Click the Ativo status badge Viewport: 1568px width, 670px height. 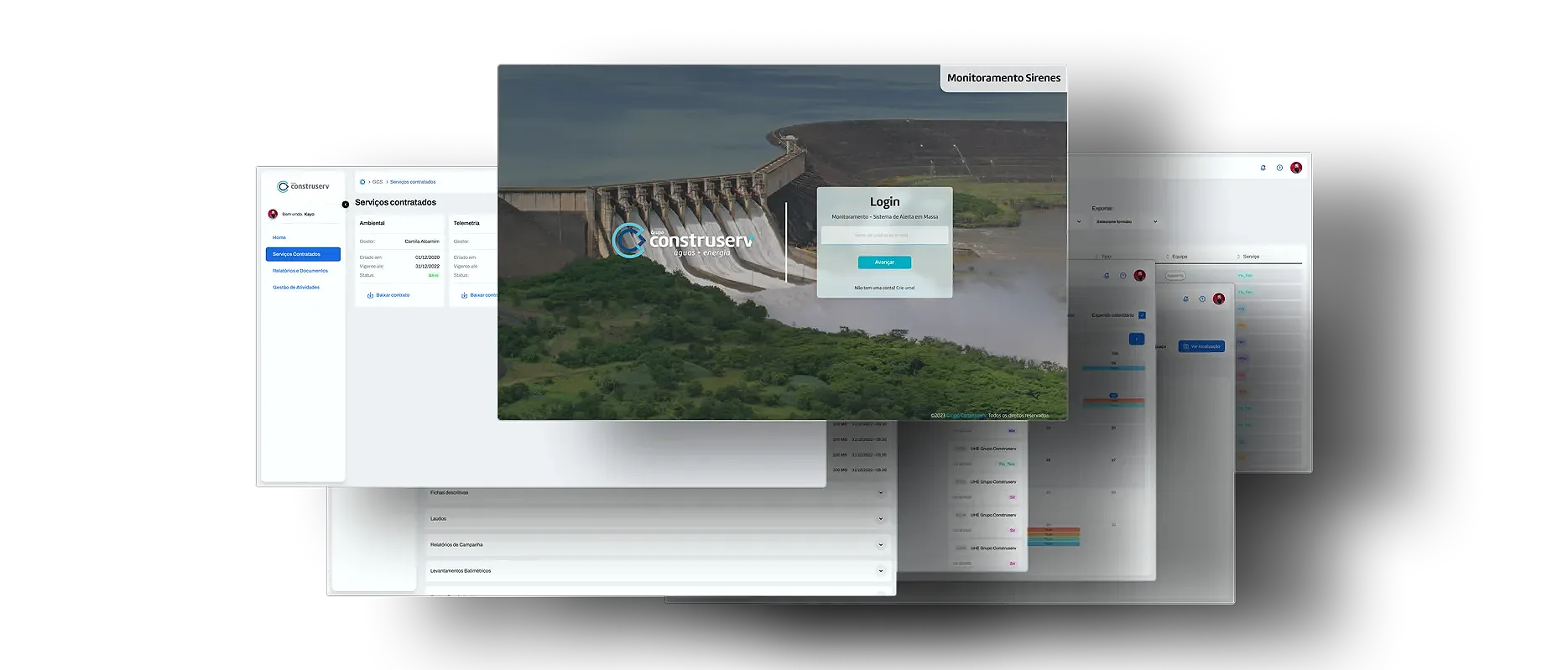[x=434, y=275]
